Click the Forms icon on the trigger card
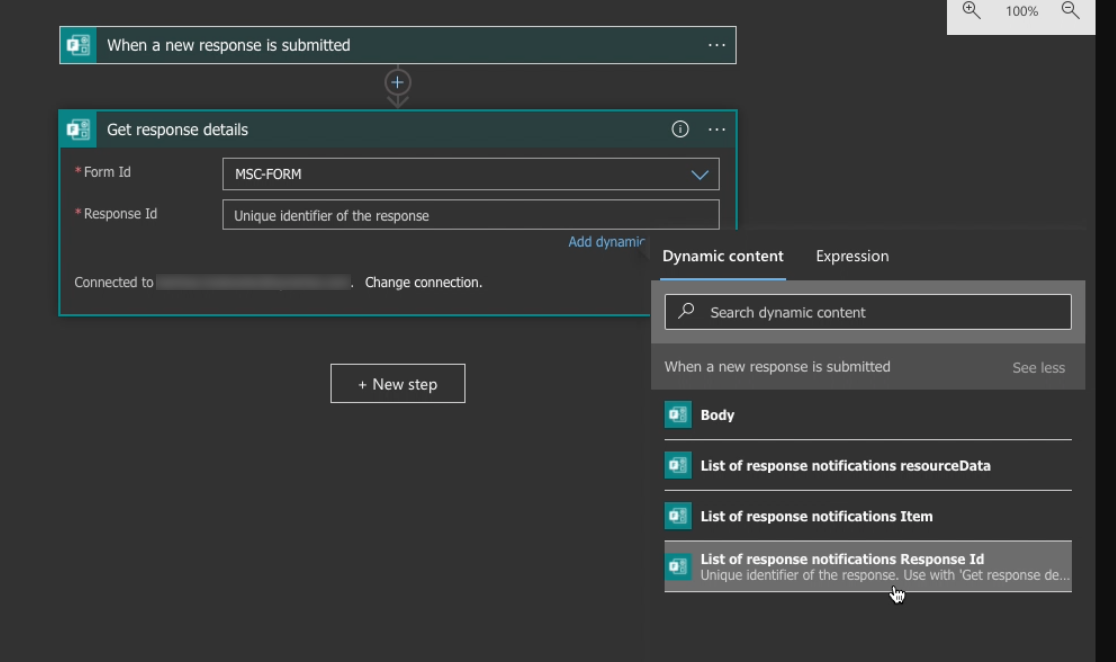 pyautogui.click(x=77, y=45)
